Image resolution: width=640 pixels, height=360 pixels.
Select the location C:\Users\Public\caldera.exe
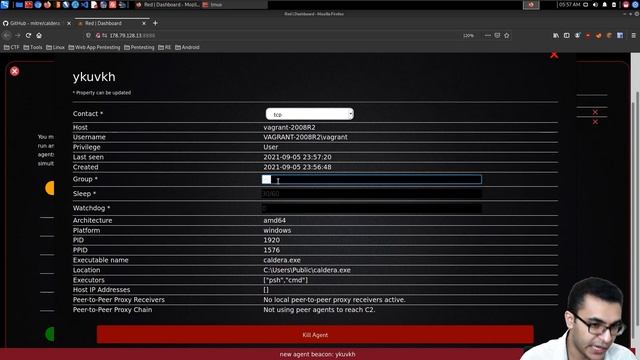click(307, 270)
